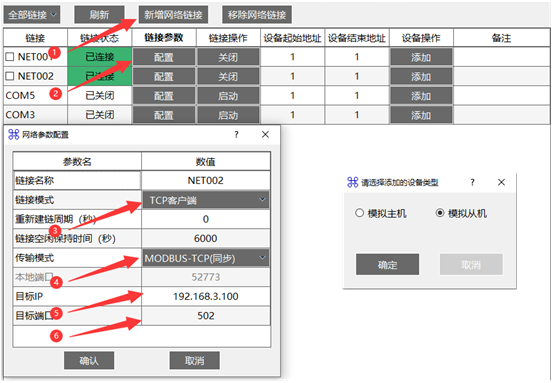Screen dimensions: 553x383
Task: Edit the 目标IP value 192.168.3.100
Action: [x=206, y=296]
